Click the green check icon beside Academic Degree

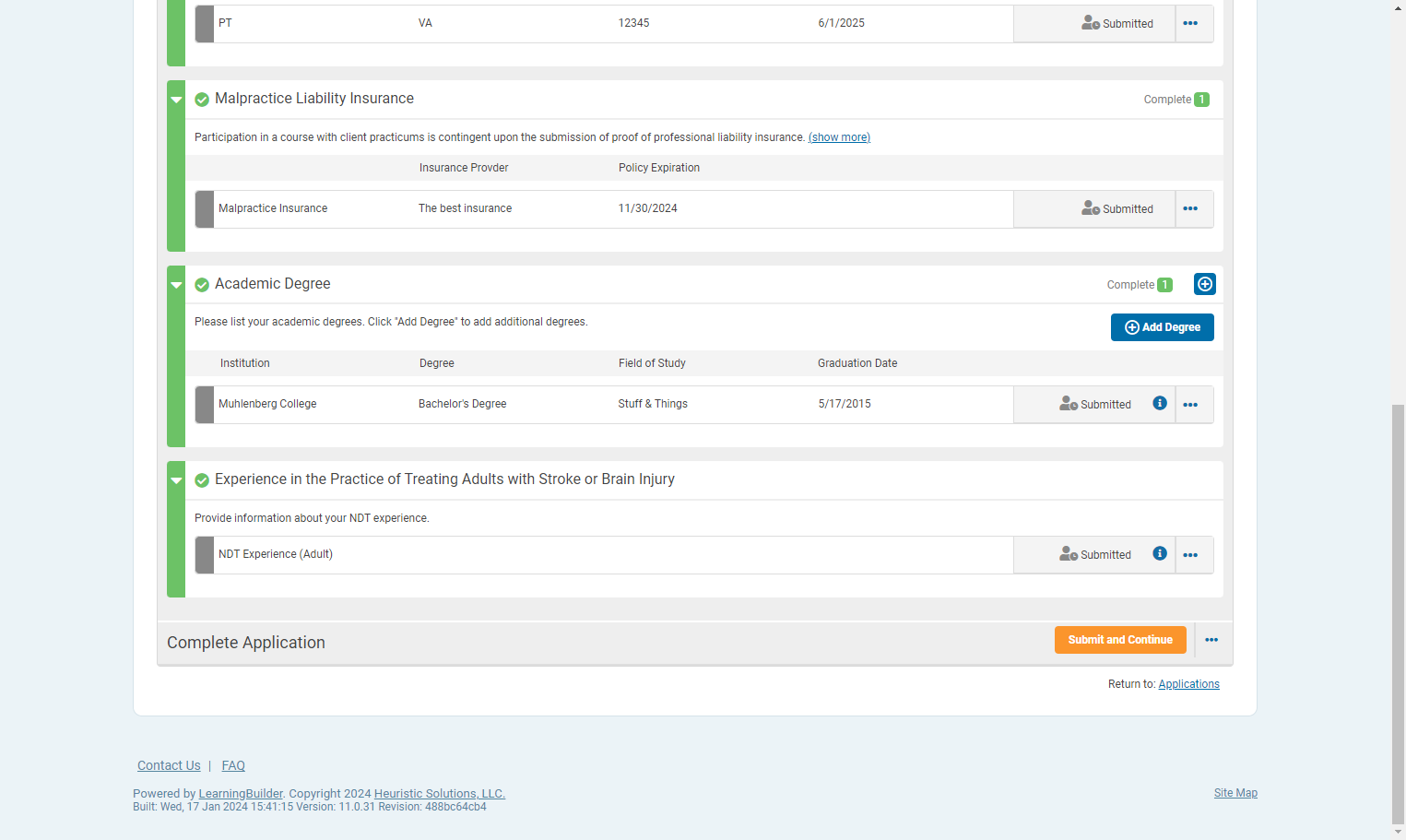coord(202,285)
